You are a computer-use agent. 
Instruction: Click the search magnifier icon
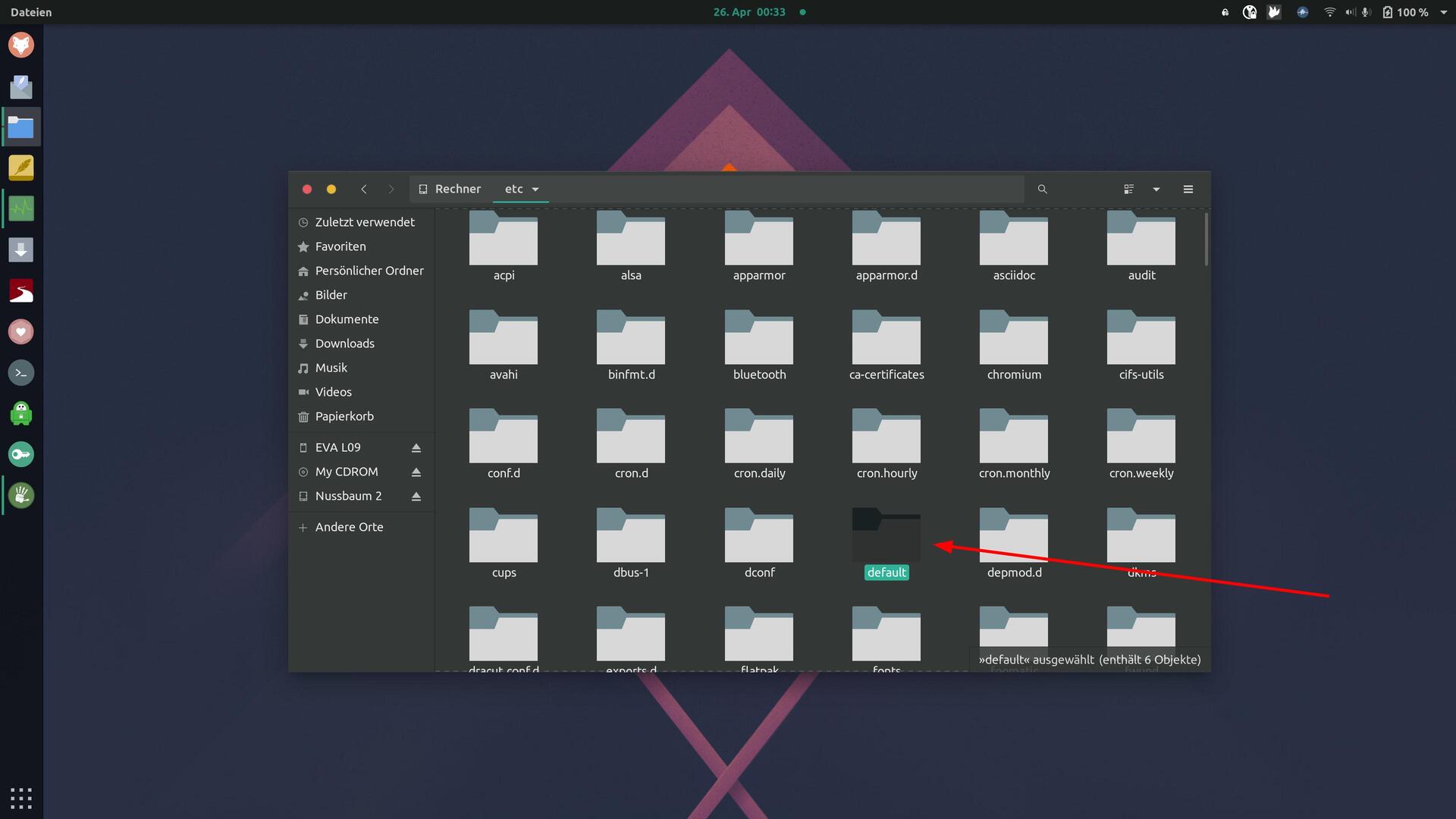click(1042, 190)
